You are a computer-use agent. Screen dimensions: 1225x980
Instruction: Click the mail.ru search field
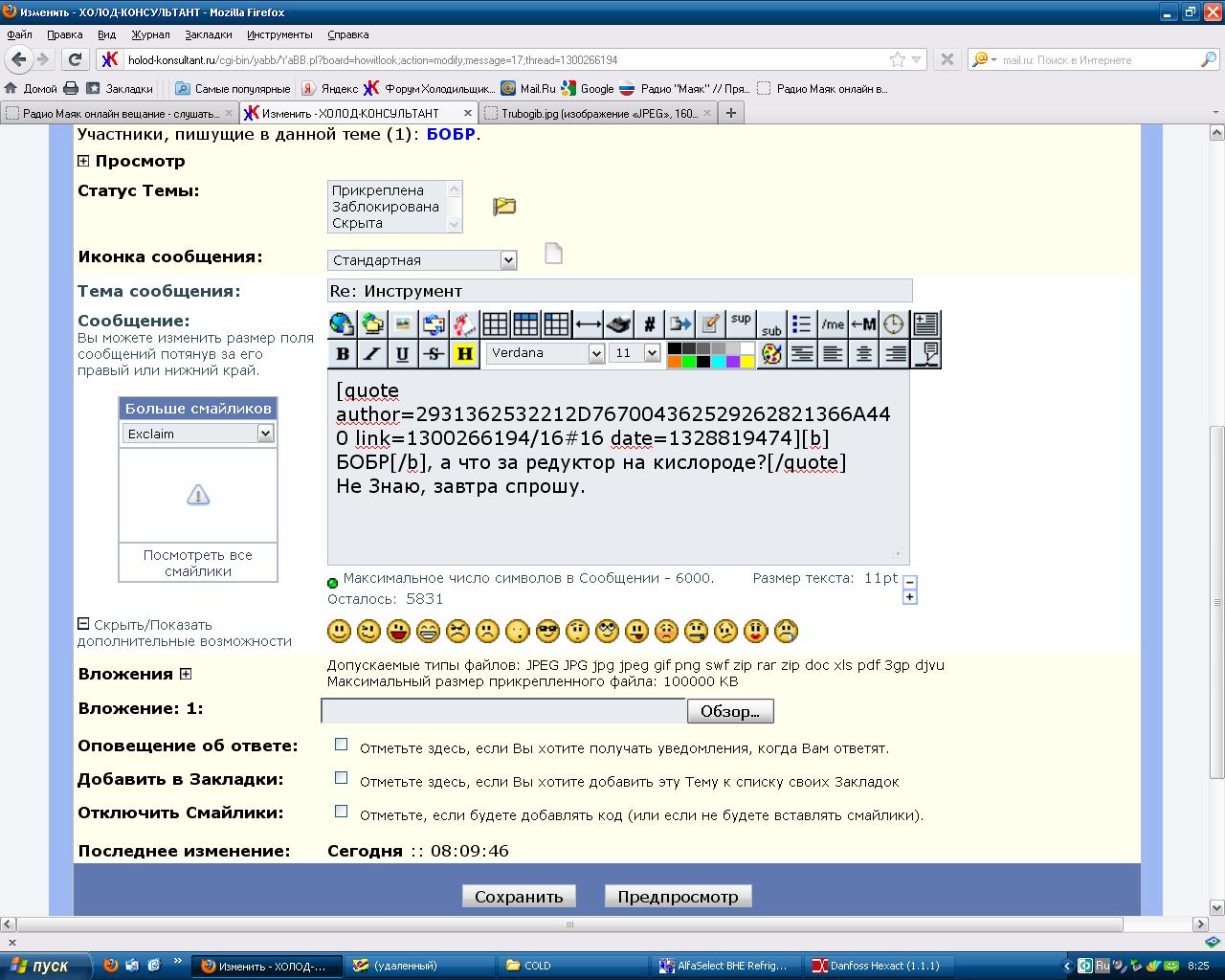1096,59
